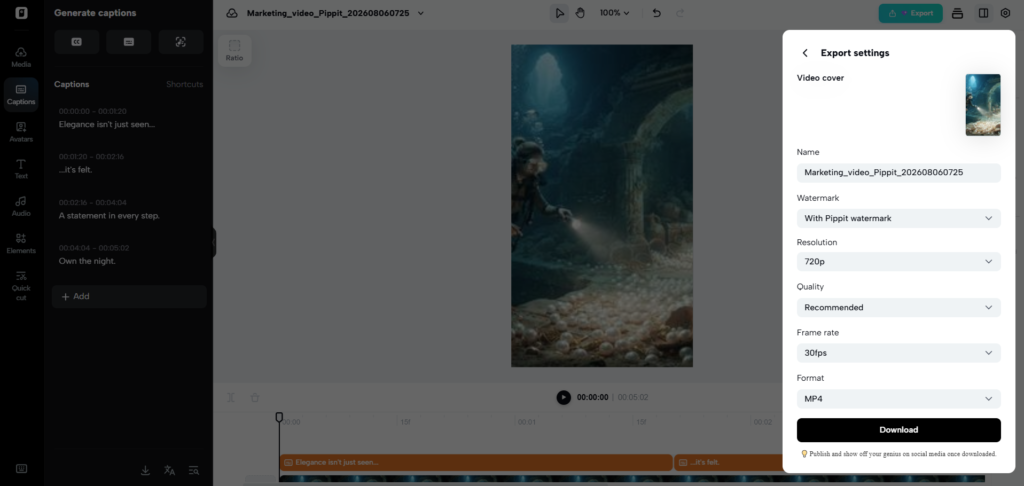Change the video cover thumbnail
Viewport: 1024px width, 486px height.
(x=983, y=105)
